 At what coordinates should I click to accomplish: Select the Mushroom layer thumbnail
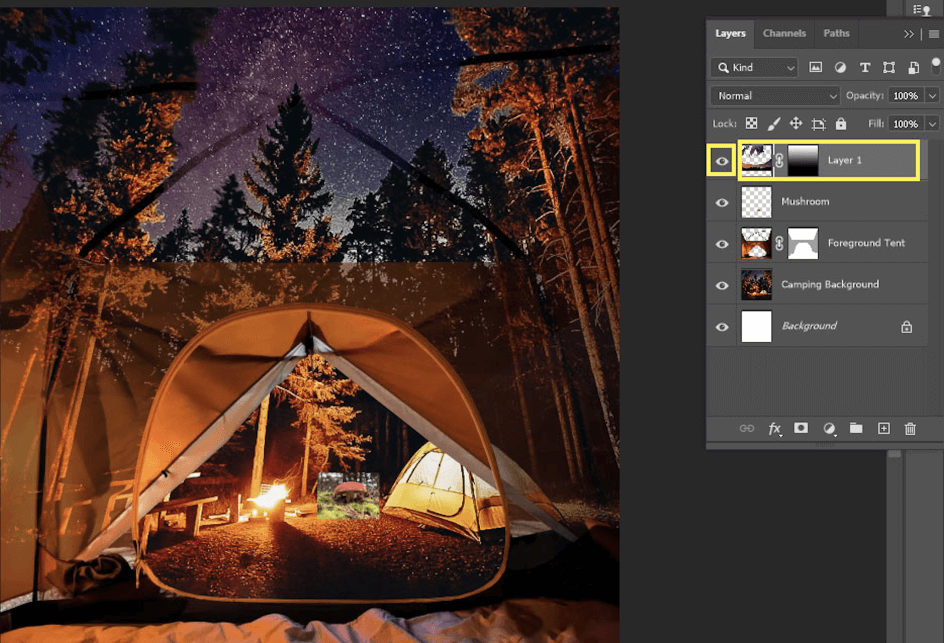[x=756, y=202]
